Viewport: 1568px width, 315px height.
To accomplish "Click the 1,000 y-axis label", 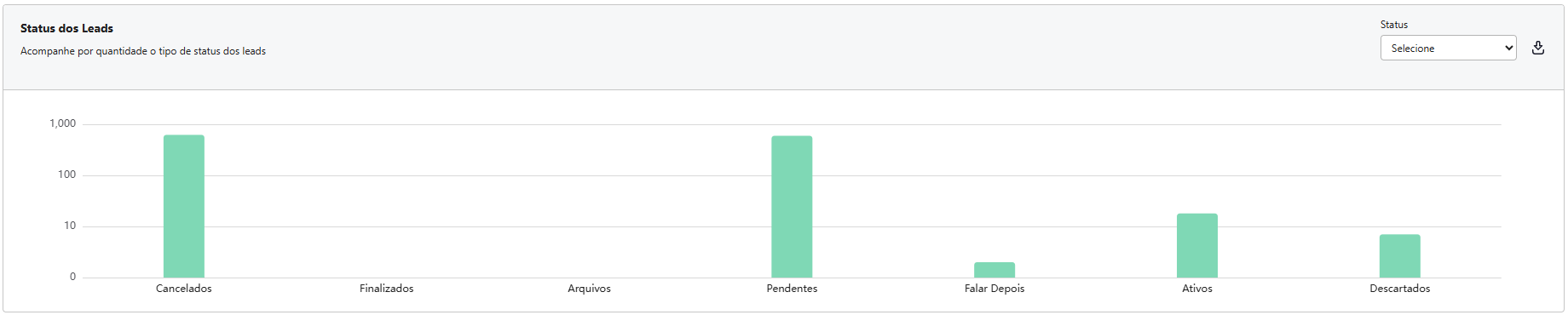I will 63,123.
